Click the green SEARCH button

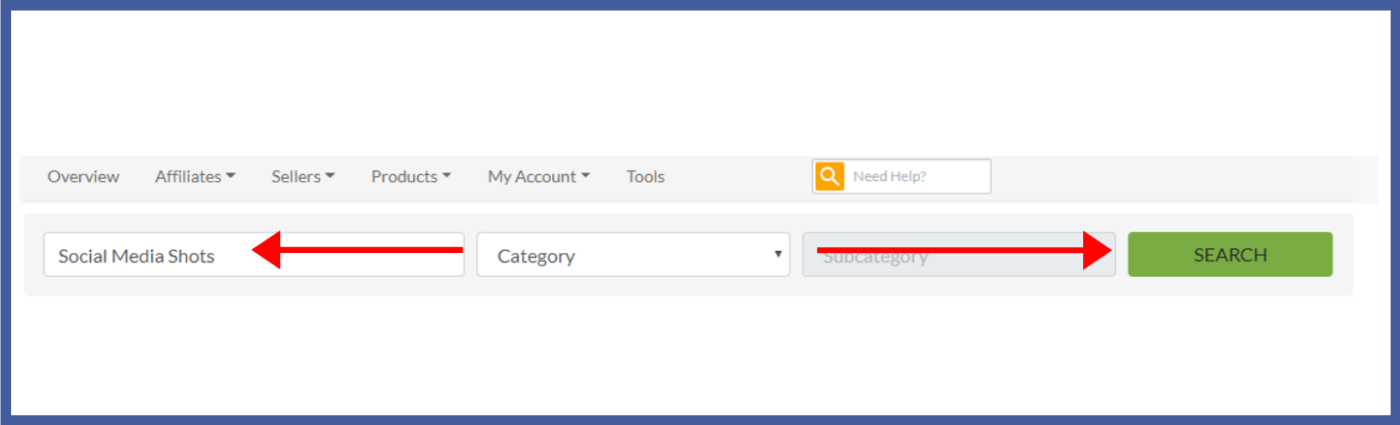coord(1230,254)
